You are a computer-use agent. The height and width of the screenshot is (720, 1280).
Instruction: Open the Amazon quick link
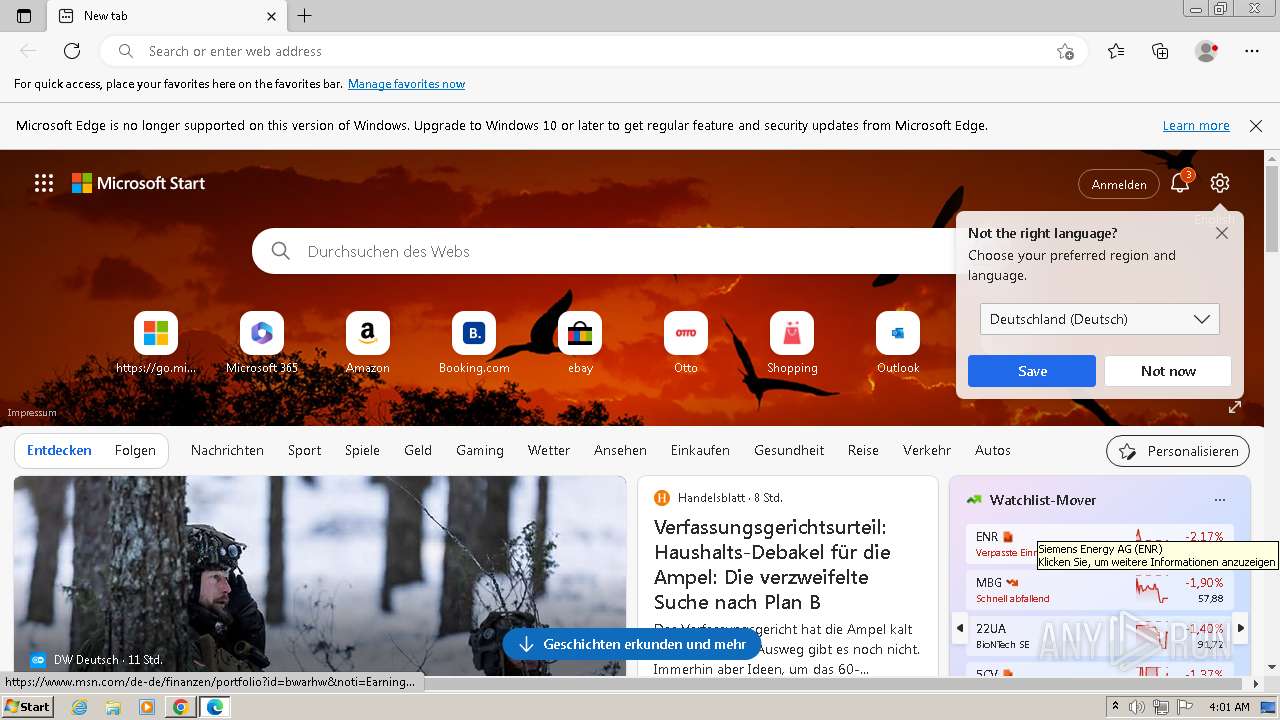click(x=368, y=343)
